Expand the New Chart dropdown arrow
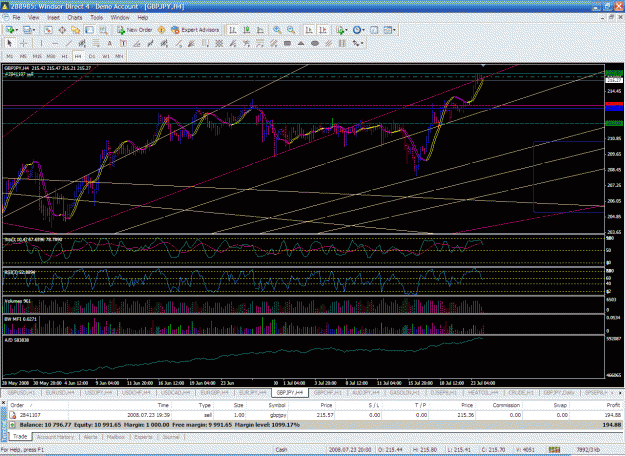This screenshot has width=625, height=456. [x=17, y=30]
